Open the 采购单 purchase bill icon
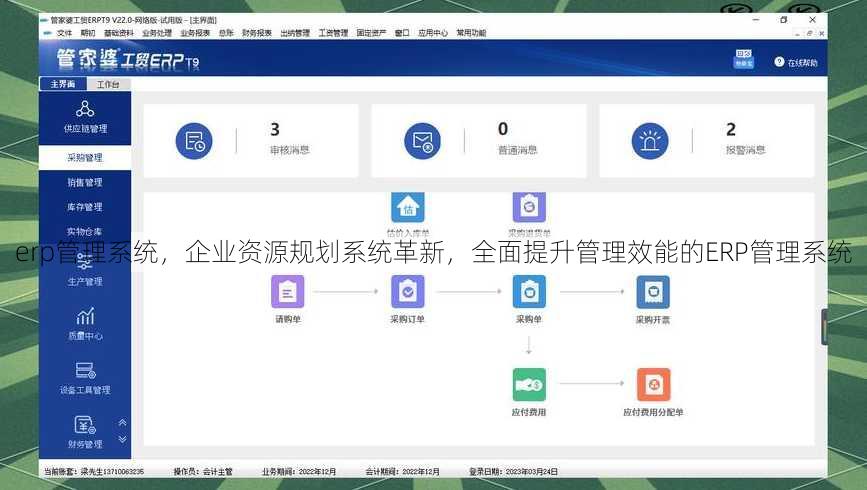This screenshot has height=490, width=867. point(529,291)
